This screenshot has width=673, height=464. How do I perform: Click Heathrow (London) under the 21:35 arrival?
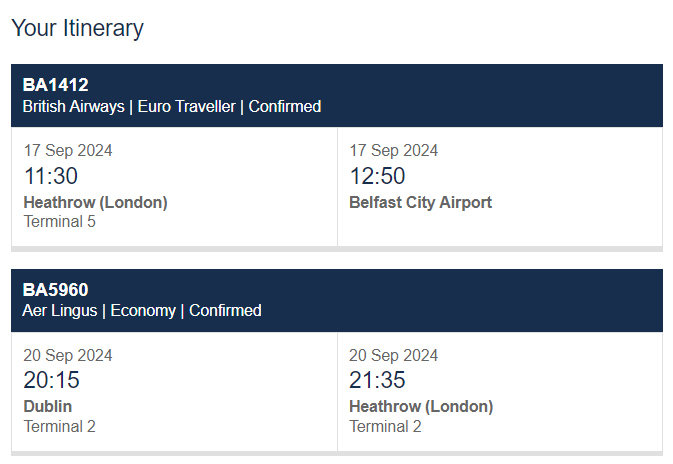[x=421, y=407]
